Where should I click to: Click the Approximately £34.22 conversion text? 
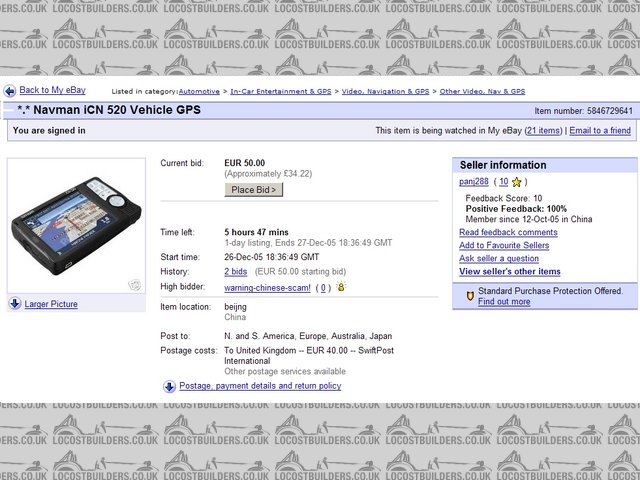268,174
